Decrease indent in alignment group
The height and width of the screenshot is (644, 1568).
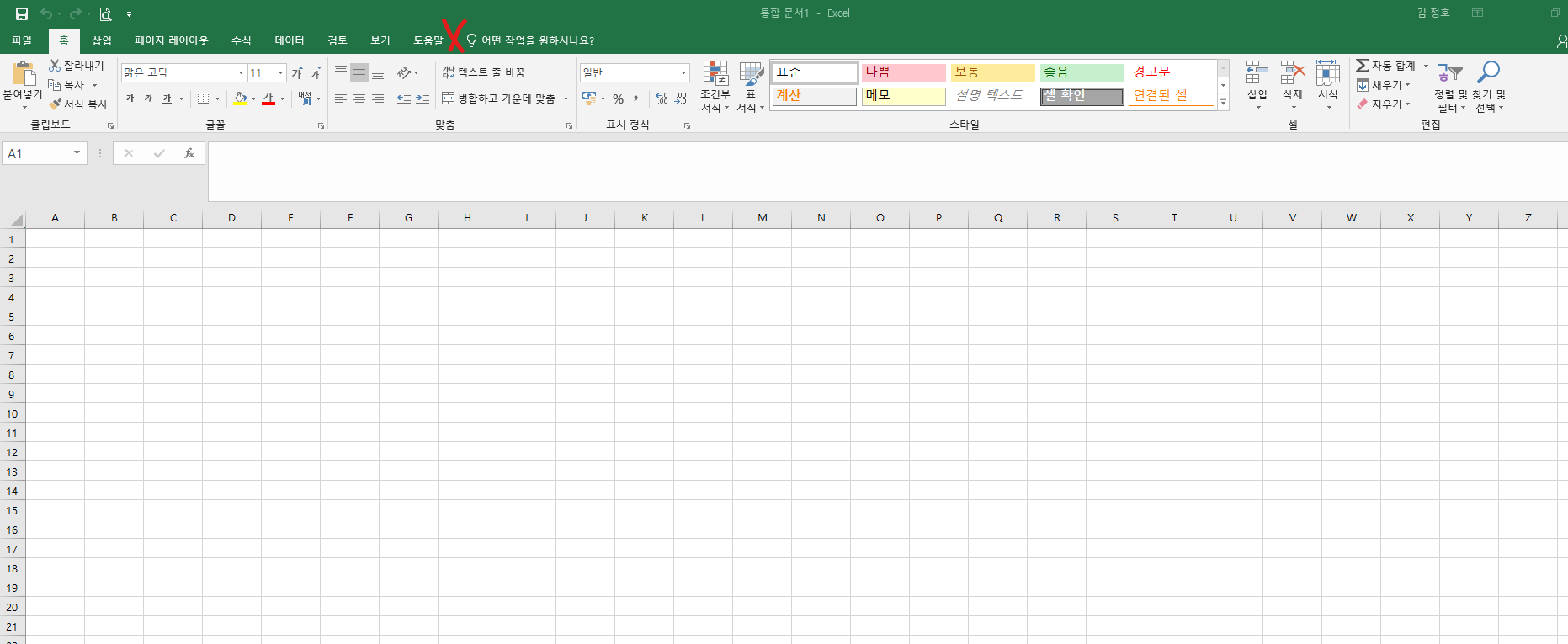click(x=404, y=98)
